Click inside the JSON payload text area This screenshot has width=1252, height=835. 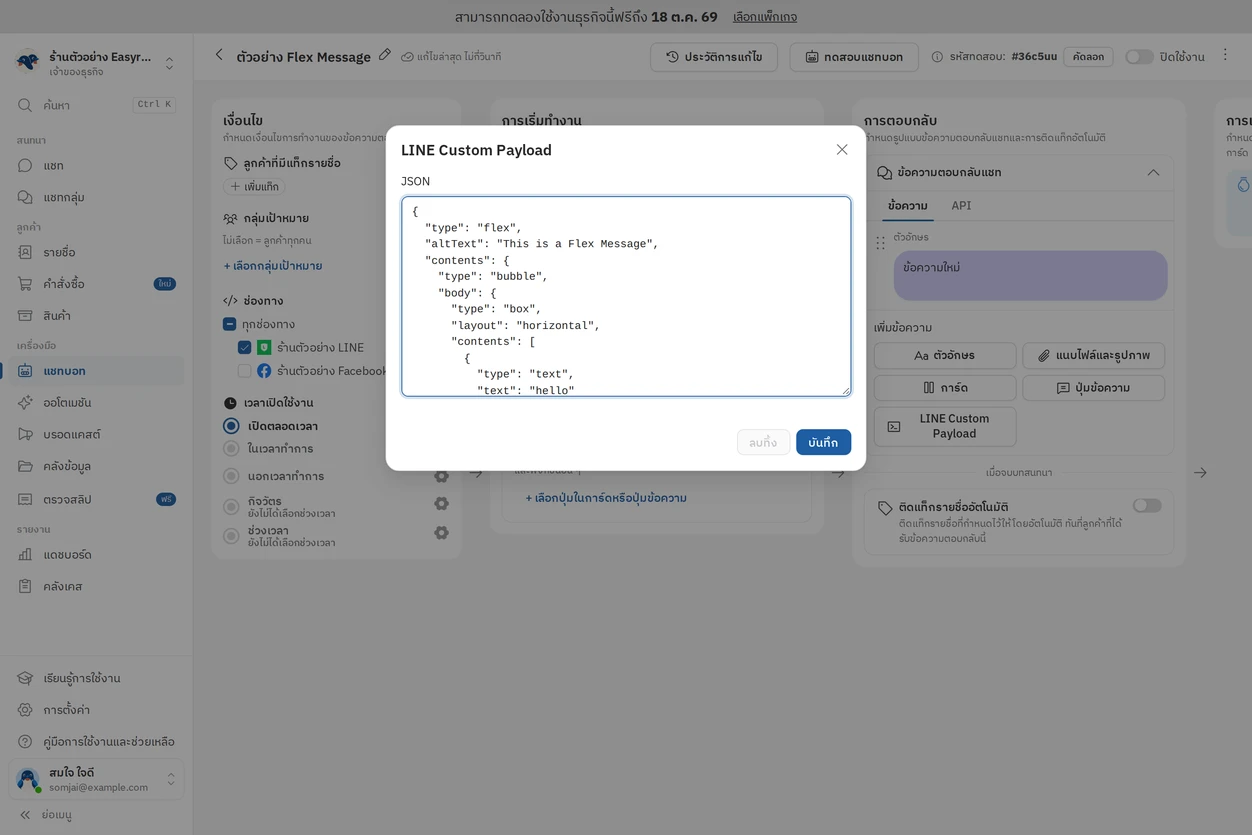tap(626, 296)
